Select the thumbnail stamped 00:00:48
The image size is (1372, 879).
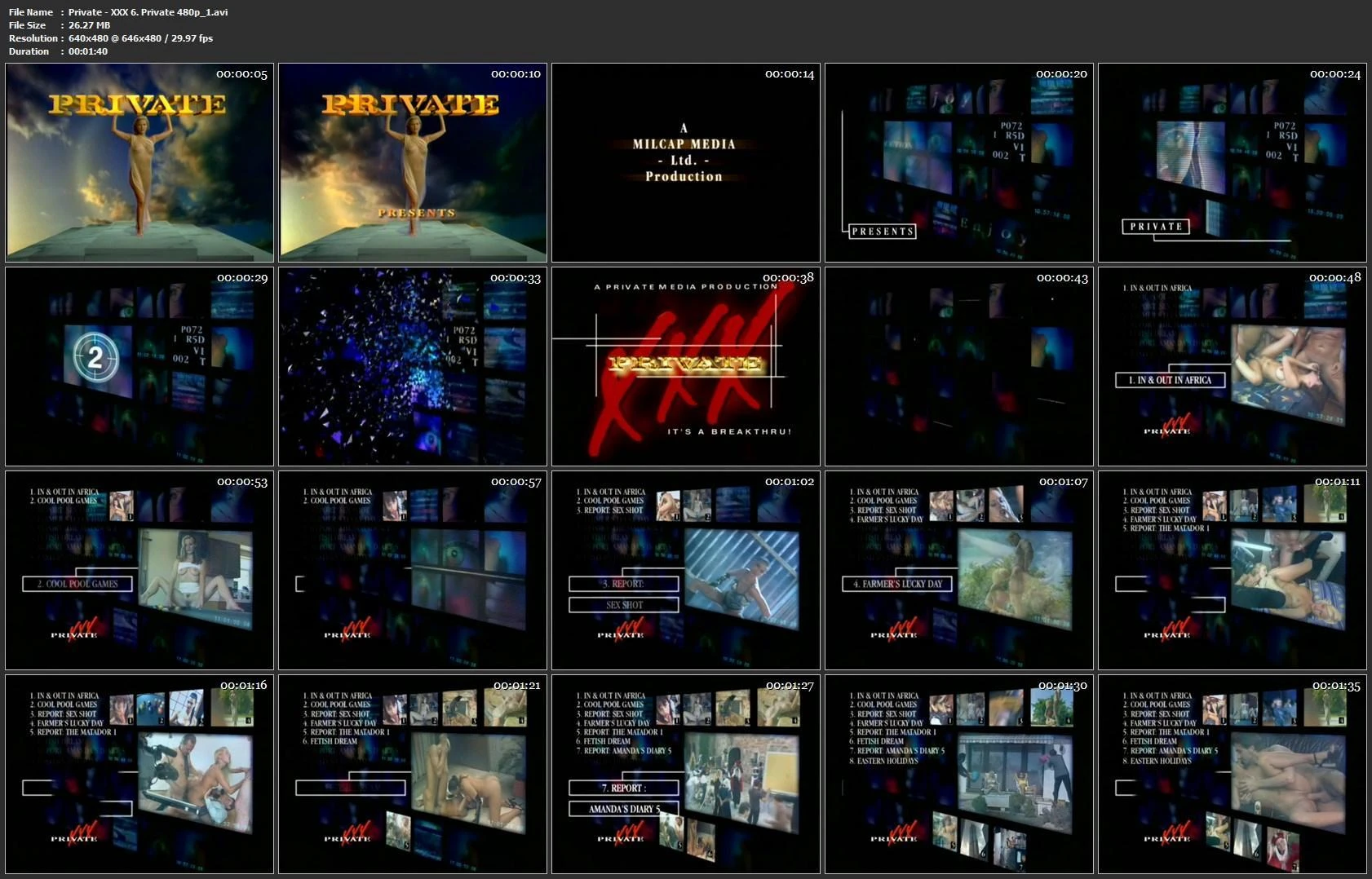tap(1233, 366)
